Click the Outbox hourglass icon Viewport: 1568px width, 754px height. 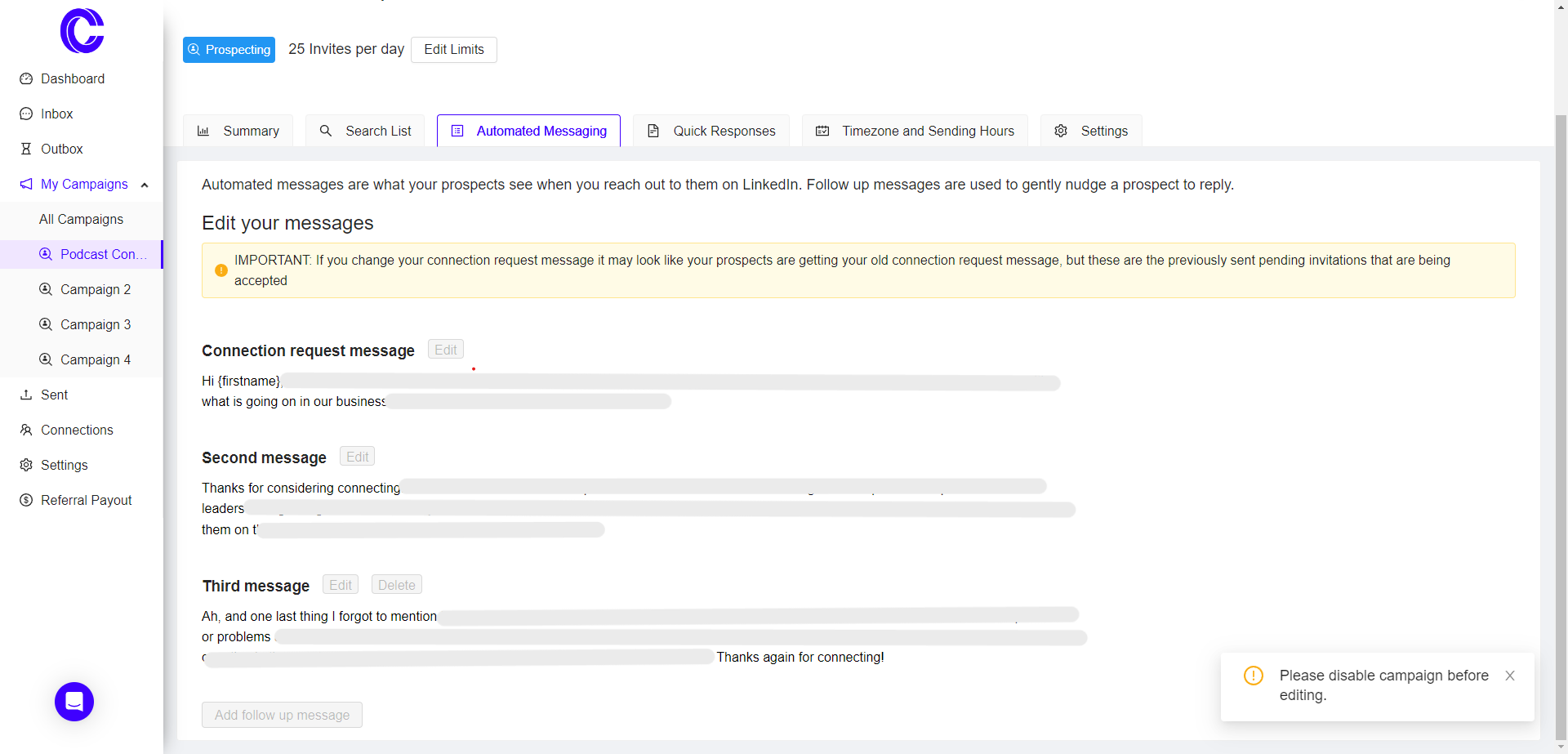click(x=26, y=149)
